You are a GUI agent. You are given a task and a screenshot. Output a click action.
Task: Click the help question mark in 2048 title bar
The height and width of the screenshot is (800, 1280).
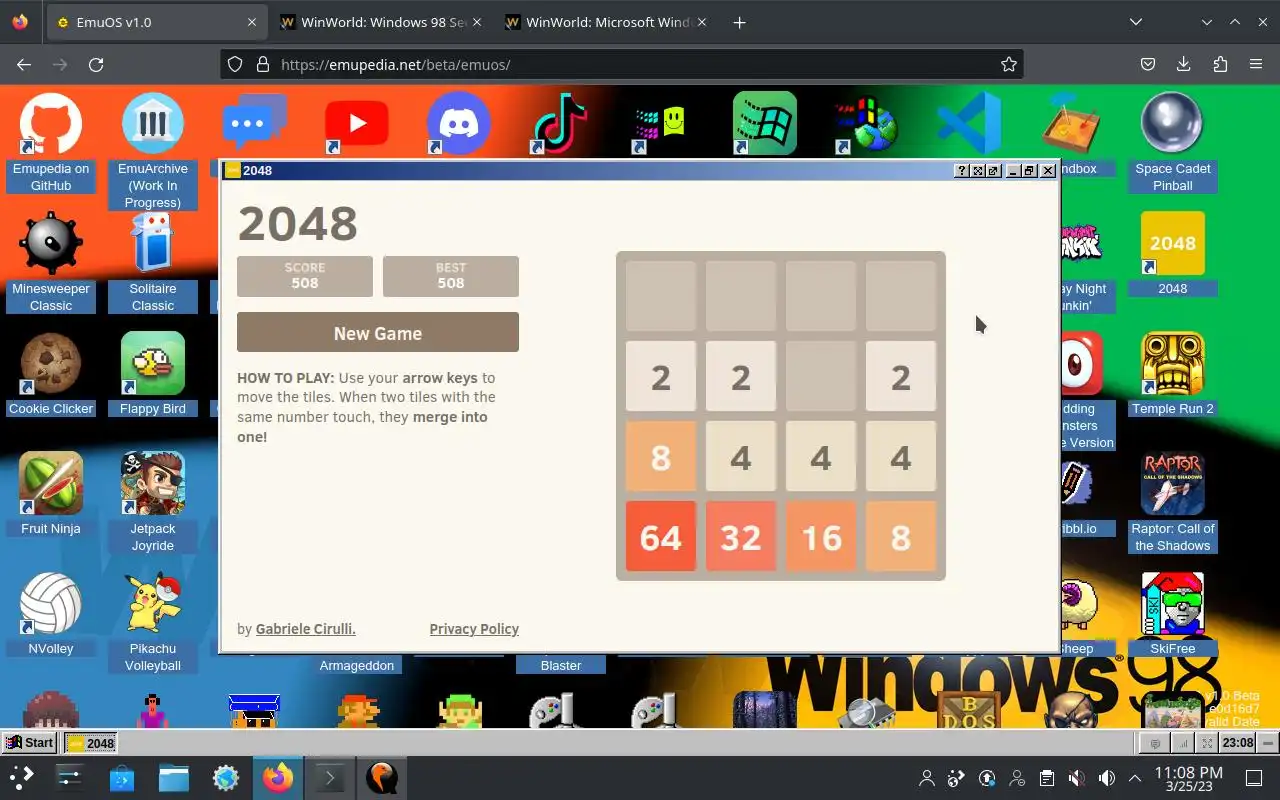coord(962,171)
